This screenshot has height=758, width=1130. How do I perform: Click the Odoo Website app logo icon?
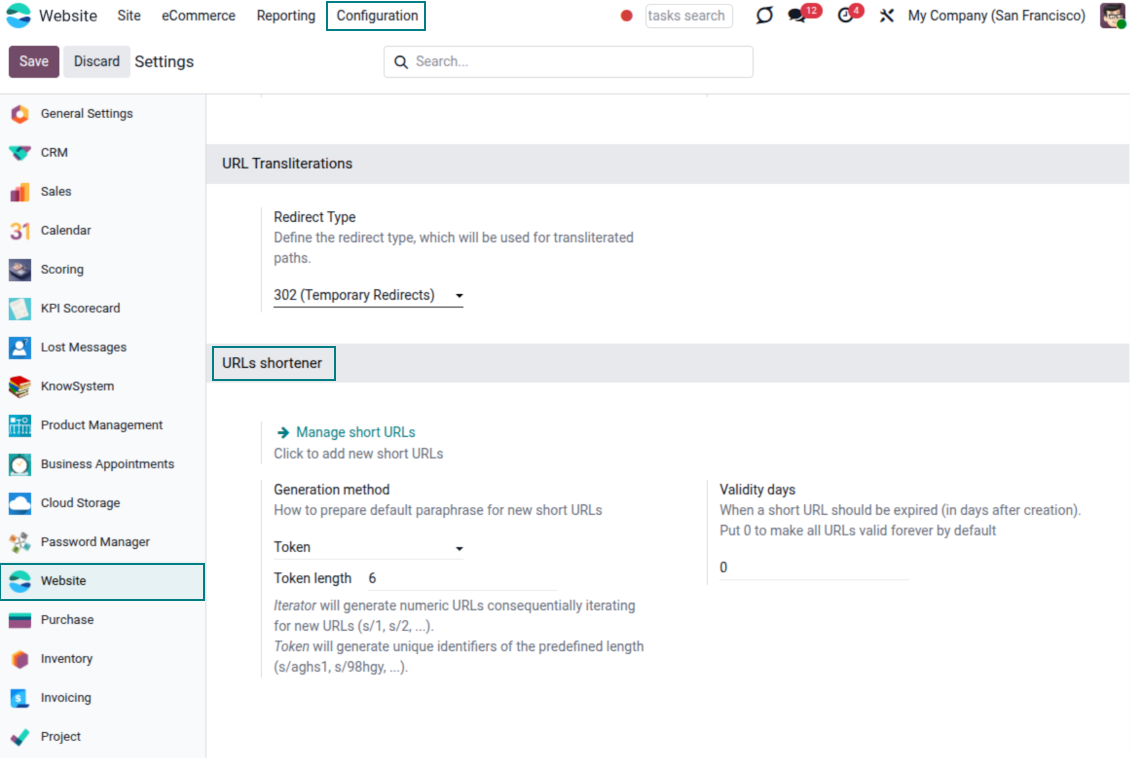20,16
